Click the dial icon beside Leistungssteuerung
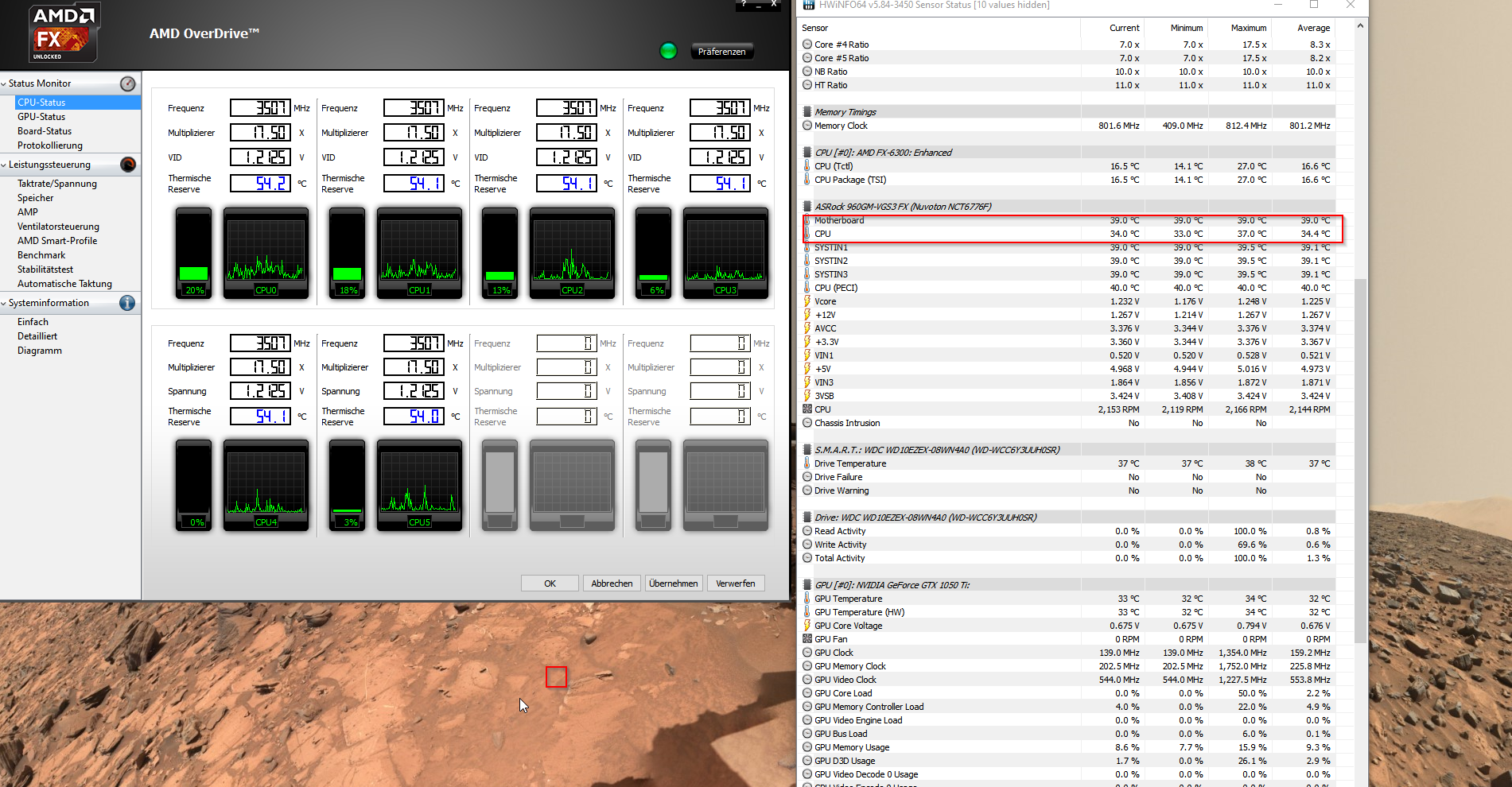 click(x=127, y=165)
